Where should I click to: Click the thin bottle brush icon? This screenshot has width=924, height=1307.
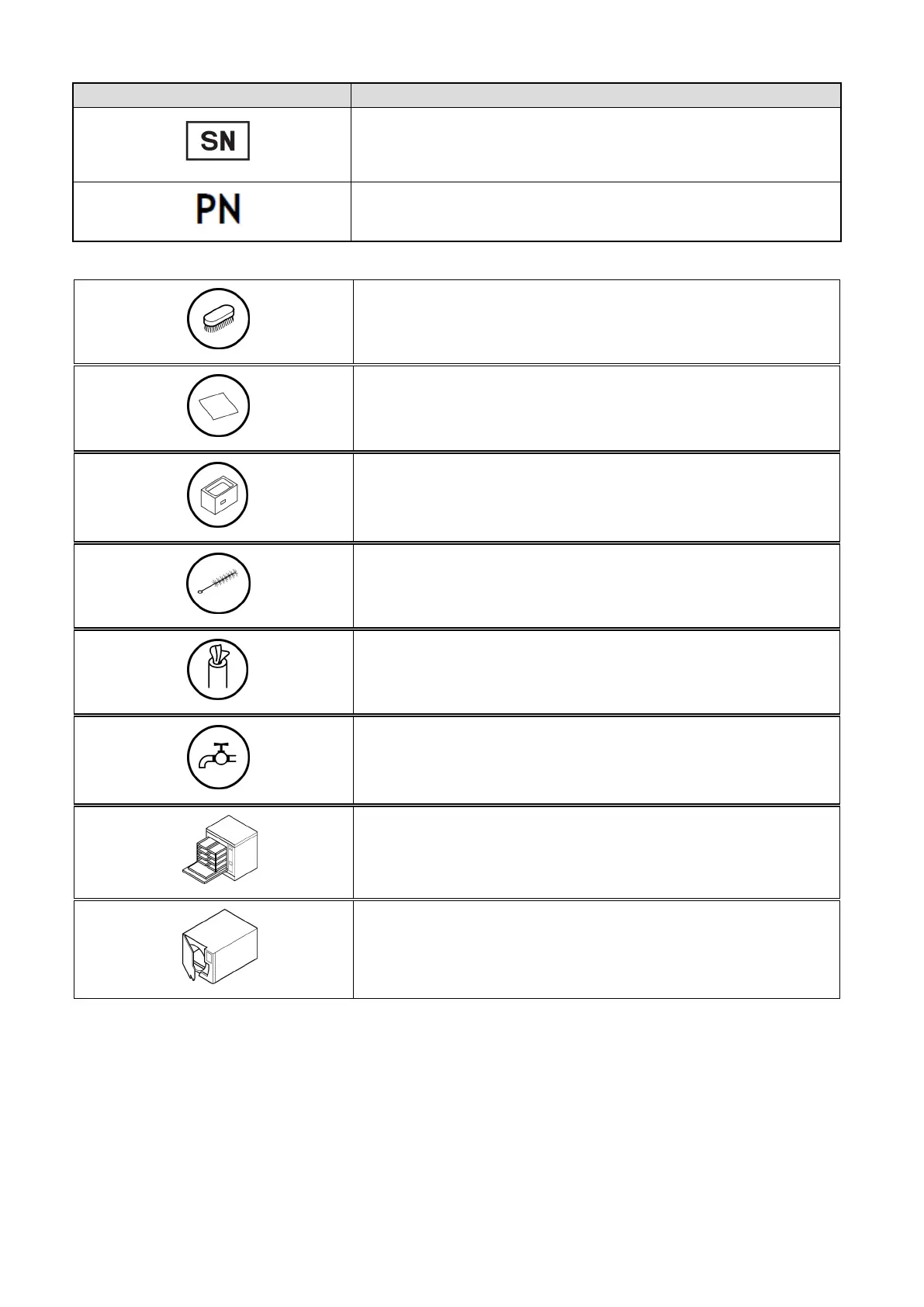click(218, 583)
